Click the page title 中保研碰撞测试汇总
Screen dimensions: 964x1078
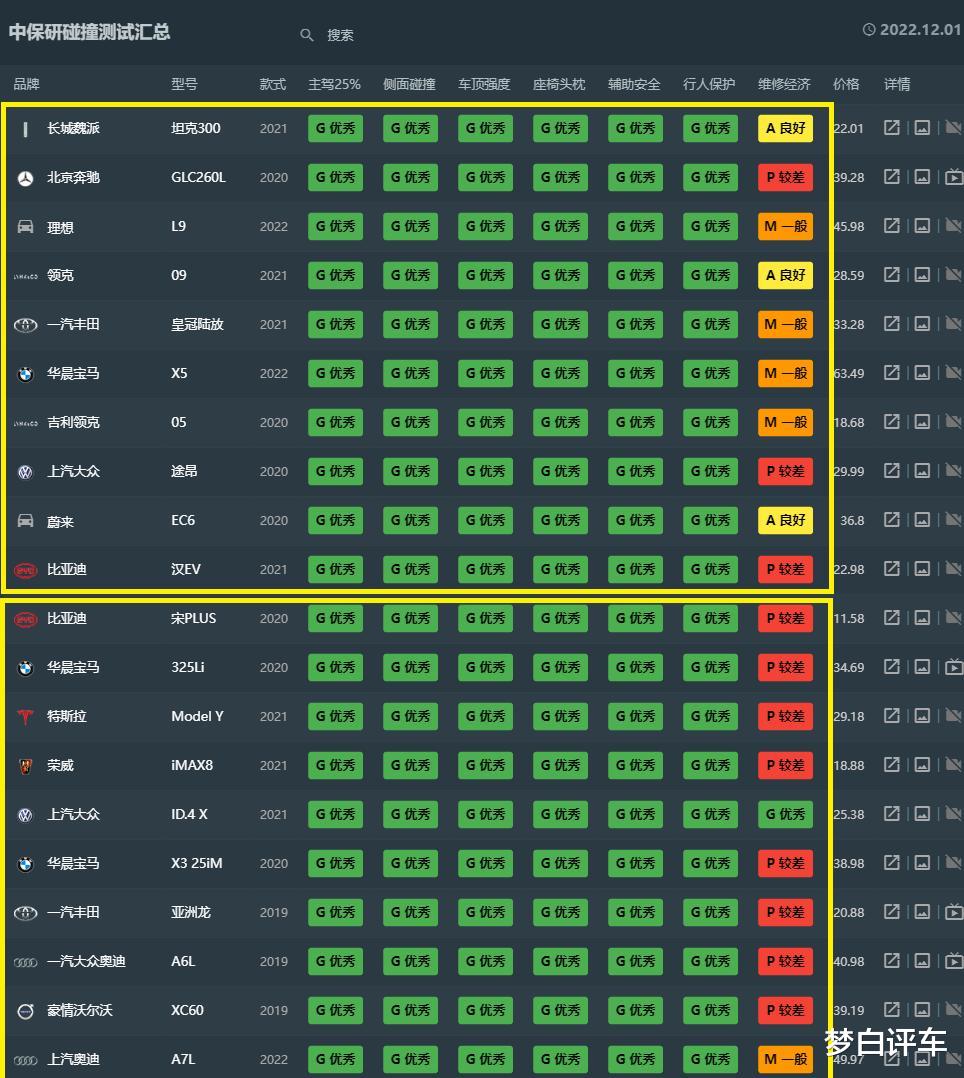89,32
